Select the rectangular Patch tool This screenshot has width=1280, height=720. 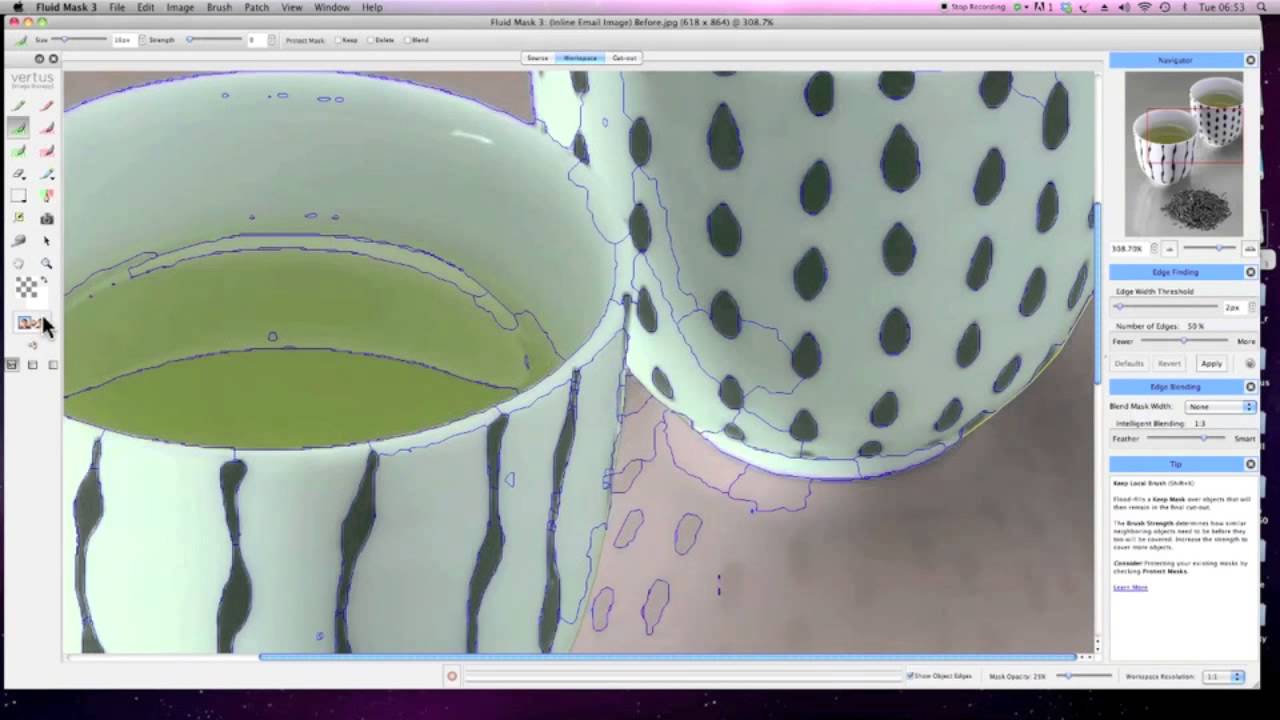(19, 196)
